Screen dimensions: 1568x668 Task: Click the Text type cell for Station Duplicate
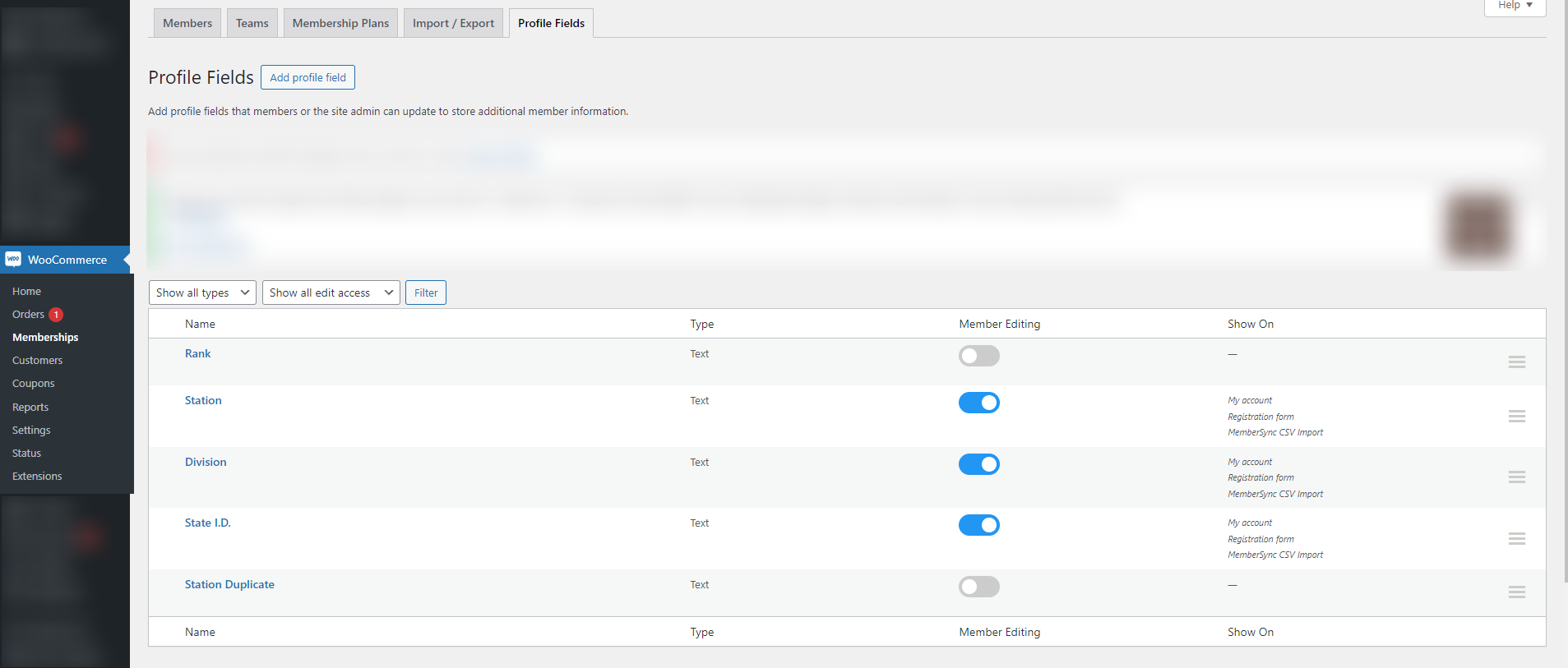coord(700,585)
